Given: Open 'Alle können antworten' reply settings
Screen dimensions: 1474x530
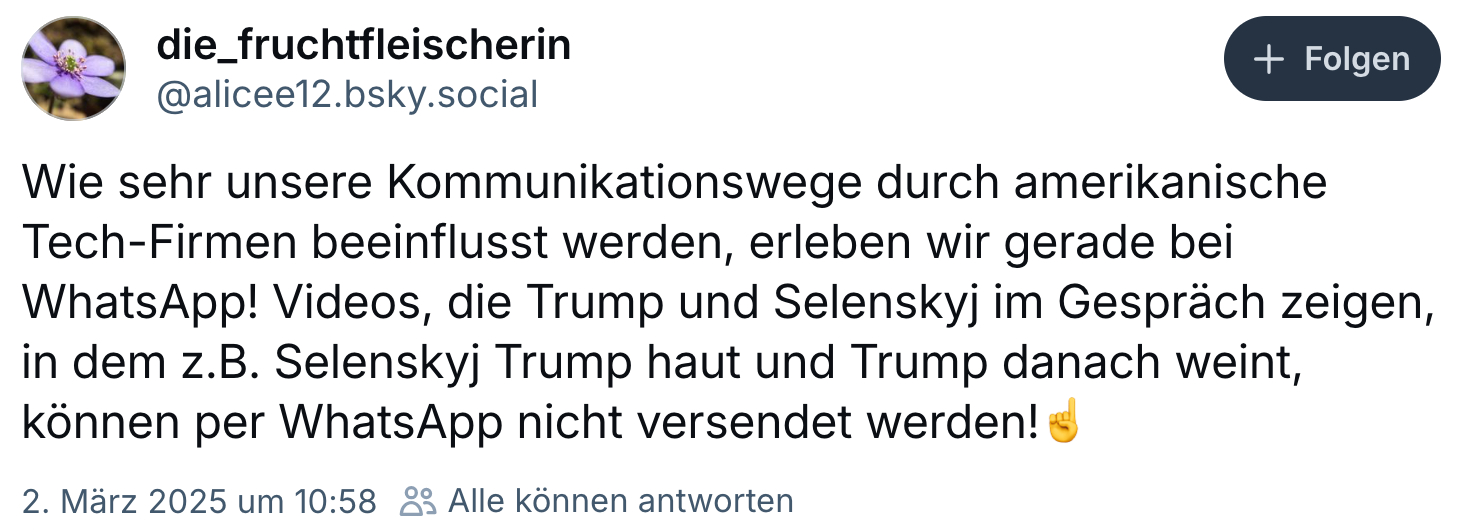Looking at the screenshot, I should point(620,500).
